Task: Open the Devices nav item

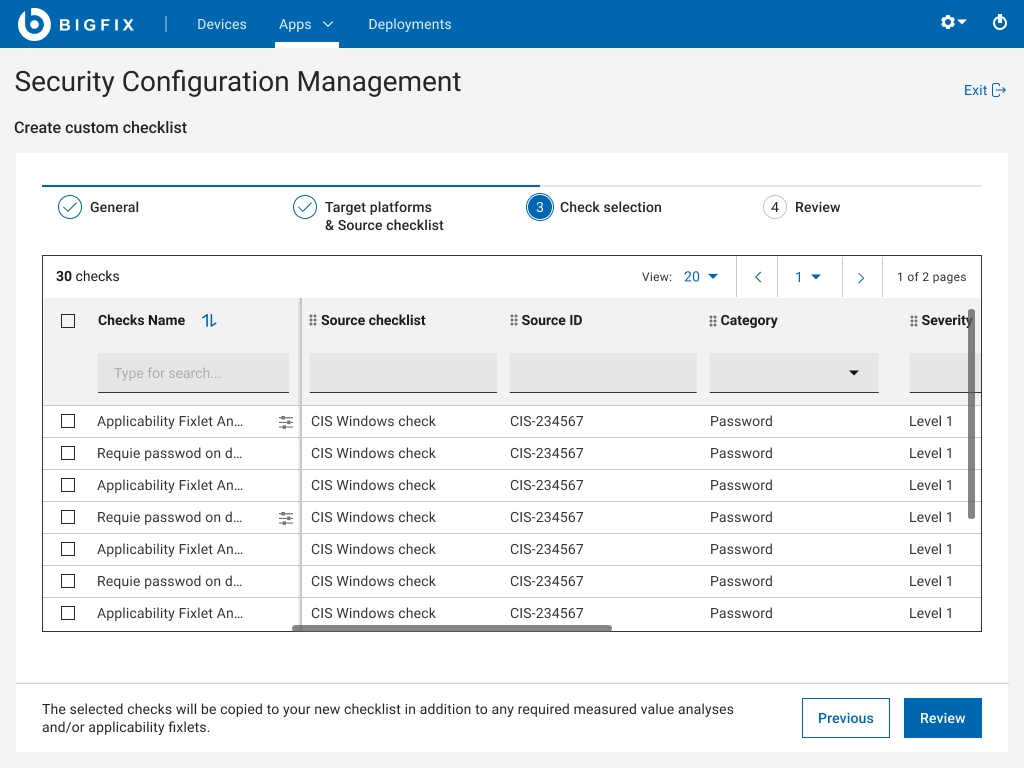Action: coord(221,24)
